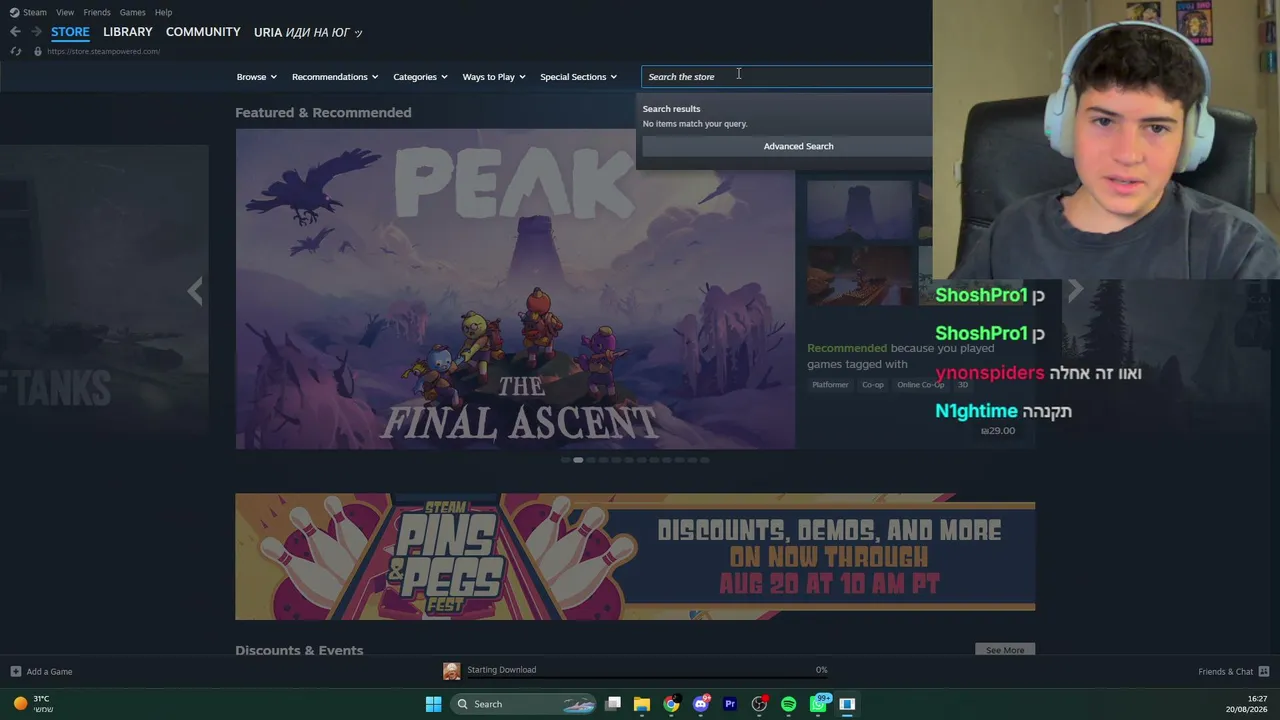Open Adobe Premiere Pro from the taskbar

(730, 704)
